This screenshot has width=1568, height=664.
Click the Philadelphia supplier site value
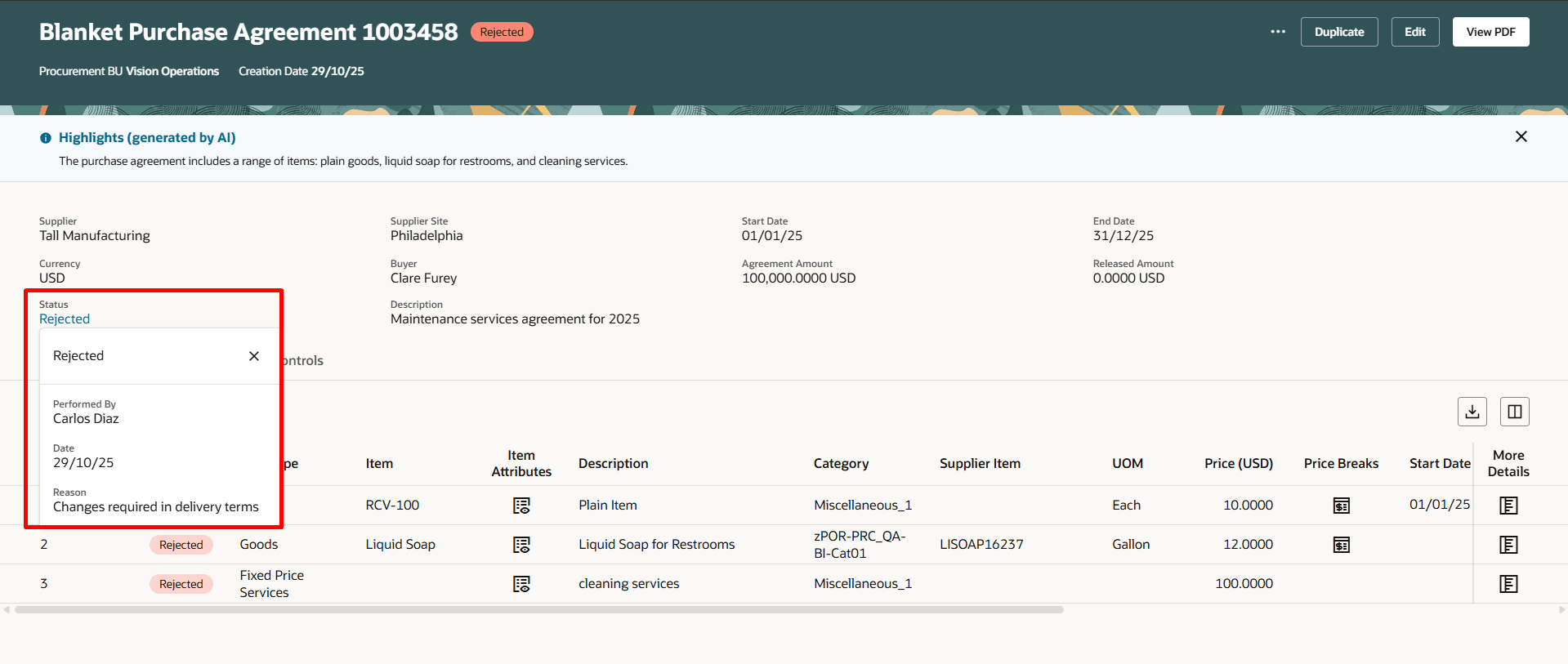(x=427, y=235)
